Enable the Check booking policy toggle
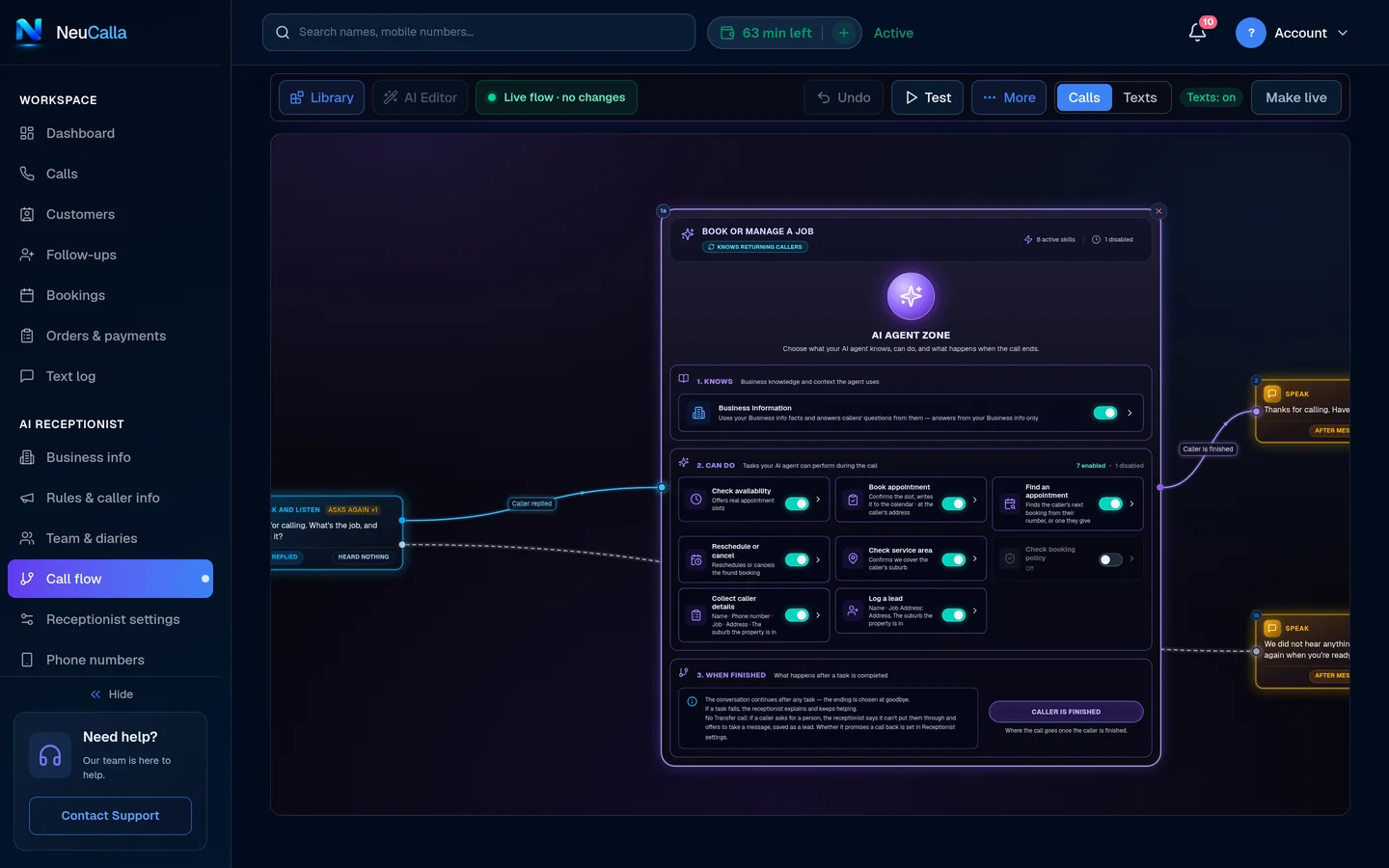The height and width of the screenshot is (868, 1389). point(1110,559)
